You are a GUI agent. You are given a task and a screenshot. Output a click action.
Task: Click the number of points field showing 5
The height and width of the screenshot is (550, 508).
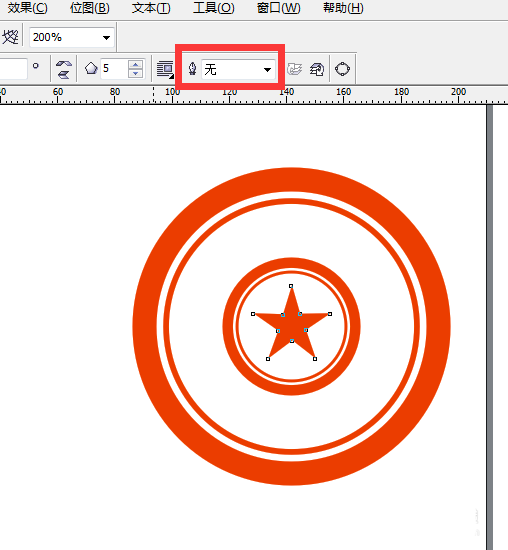coord(114,68)
